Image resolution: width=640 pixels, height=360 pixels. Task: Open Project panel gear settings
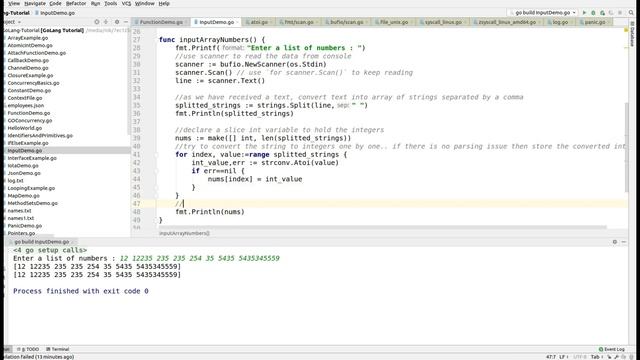[x=117, y=22]
